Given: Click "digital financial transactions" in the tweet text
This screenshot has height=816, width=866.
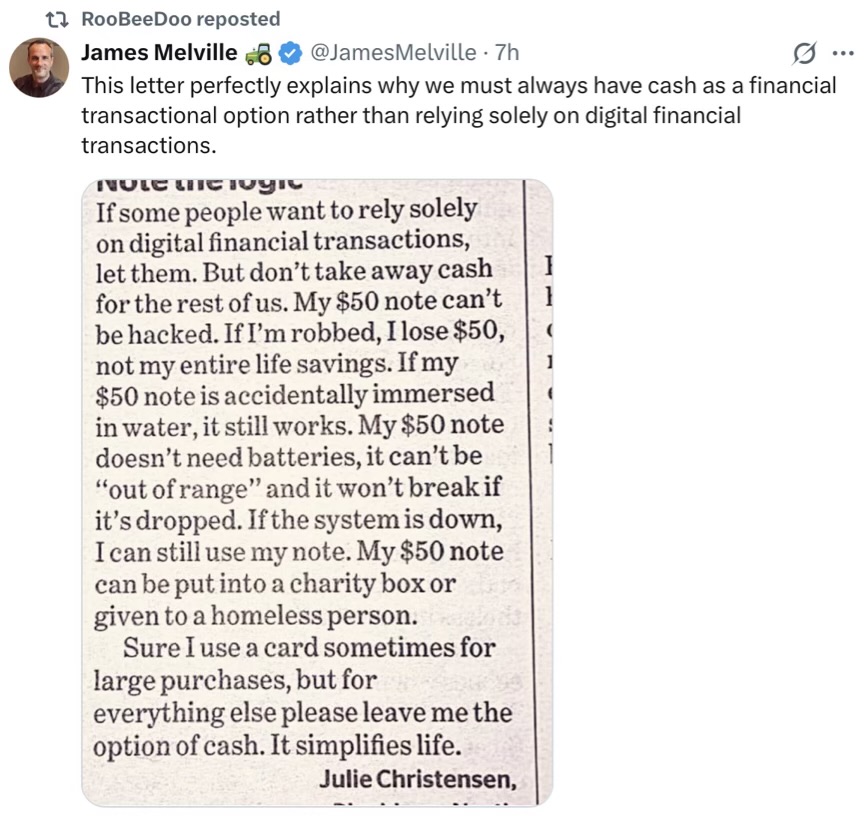Looking at the screenshot, I should [612, 115].
